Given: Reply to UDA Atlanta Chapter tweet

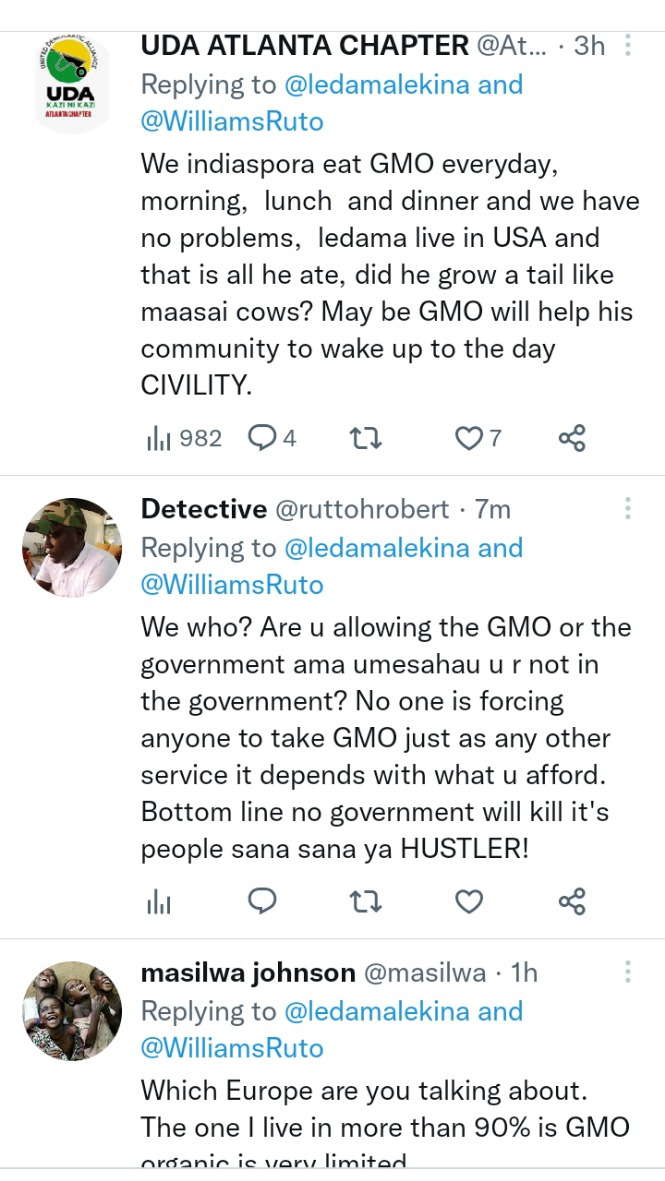Looking at the screenshot, I should coord(262,438).
